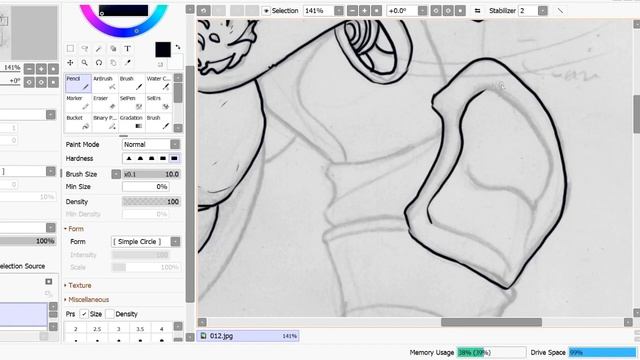640x360 pixels.
Task: Choose the Pencil brush
Action: pos(78,83)
